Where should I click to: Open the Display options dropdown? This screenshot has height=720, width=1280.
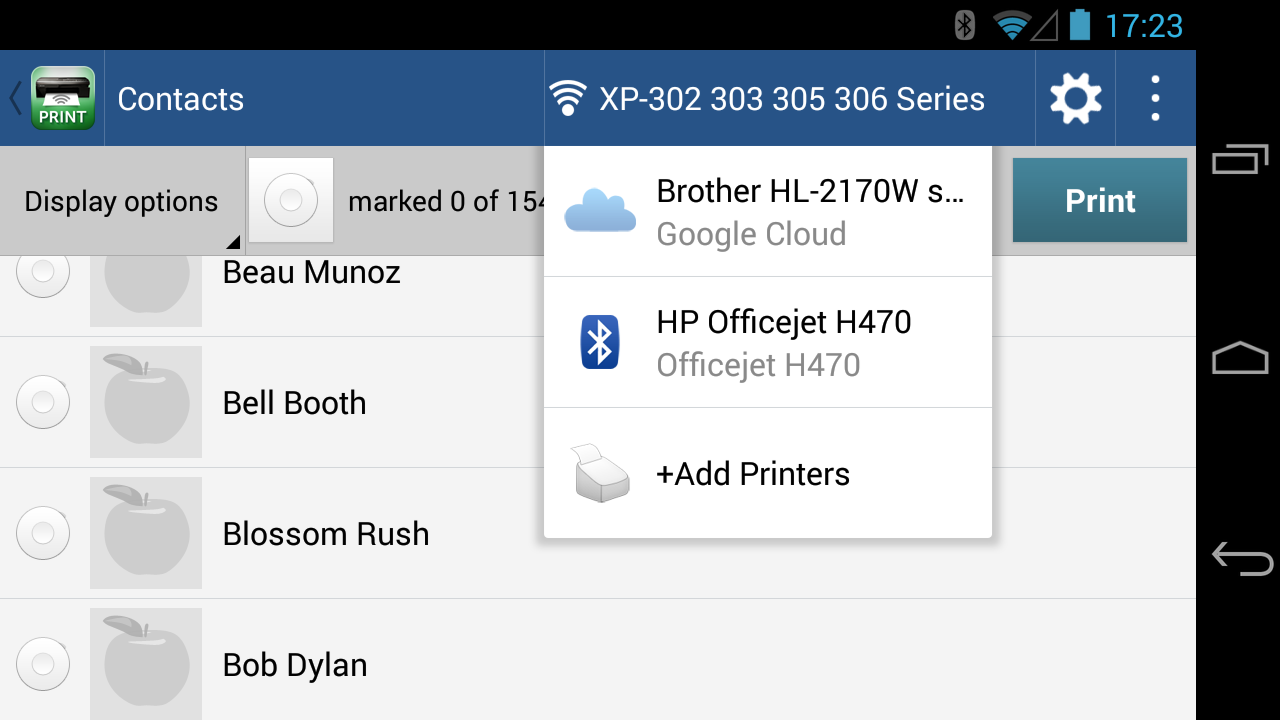(122, 200)
